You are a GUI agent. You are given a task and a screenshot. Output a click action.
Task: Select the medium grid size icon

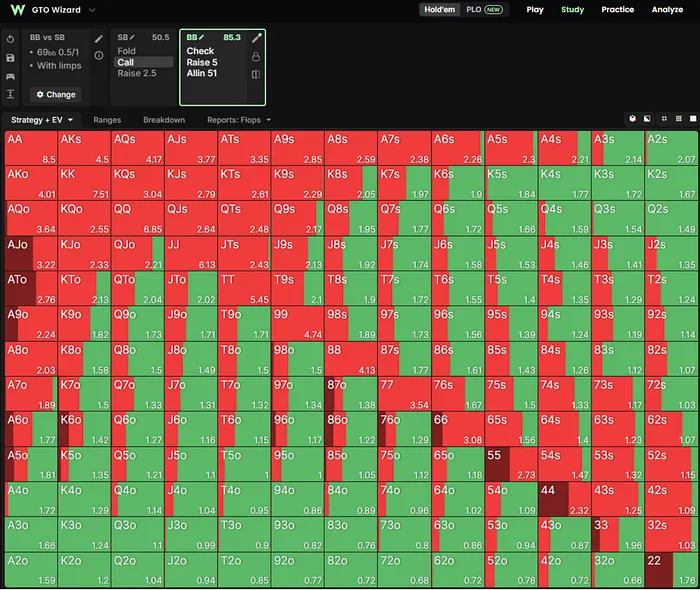click(679, 118)
